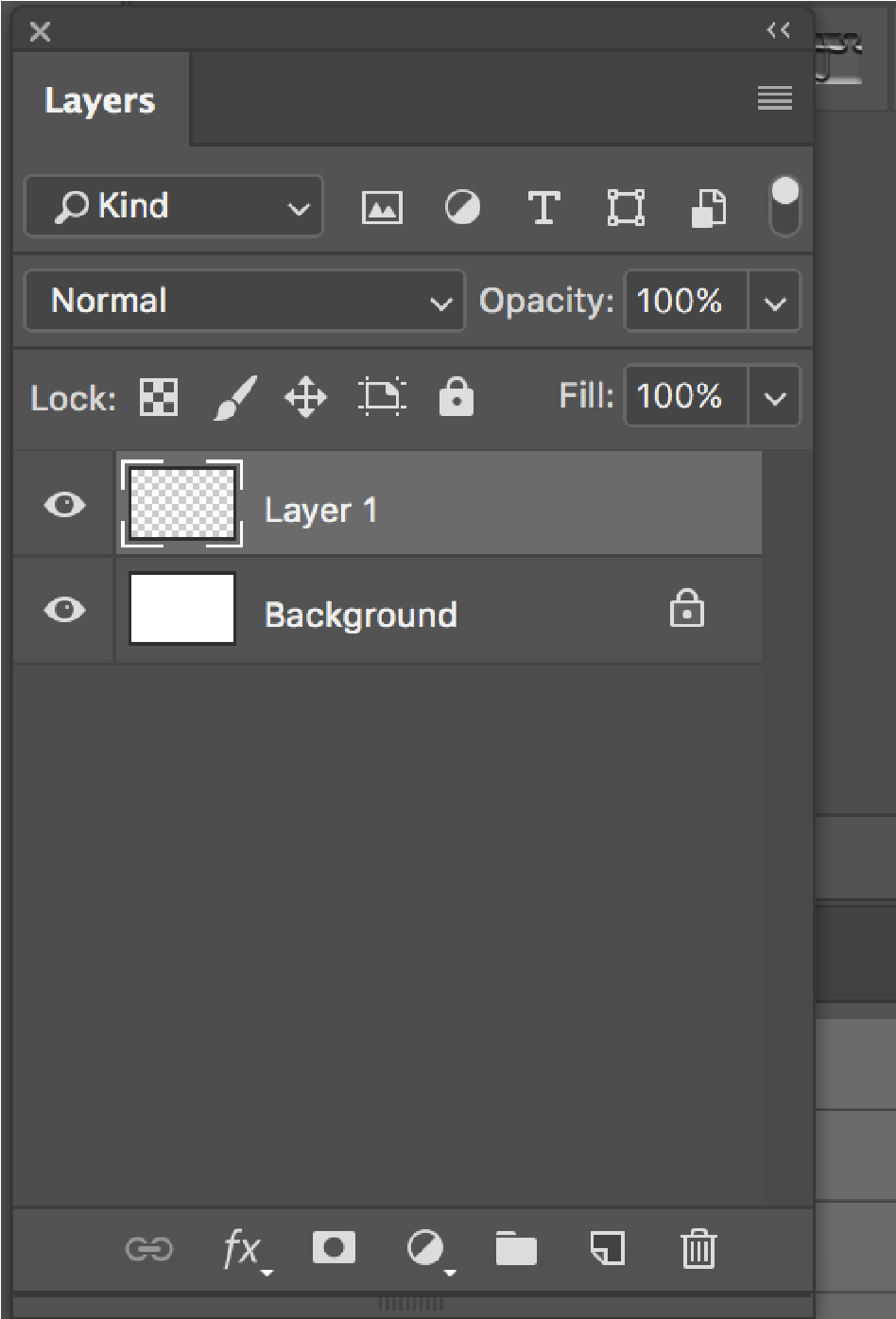
Task: Open the Opacity slider dropdown arrow
Action: point(775,303)
